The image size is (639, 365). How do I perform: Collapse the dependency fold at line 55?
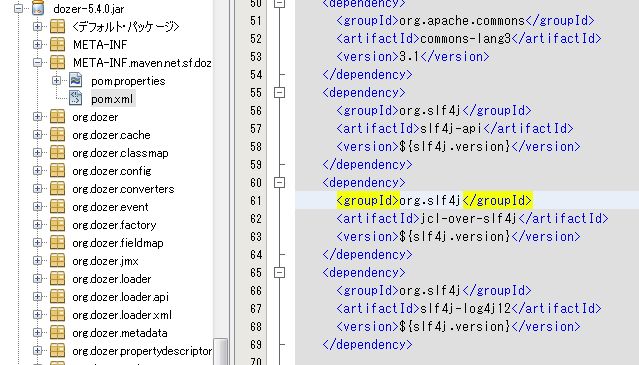point(279,92)
